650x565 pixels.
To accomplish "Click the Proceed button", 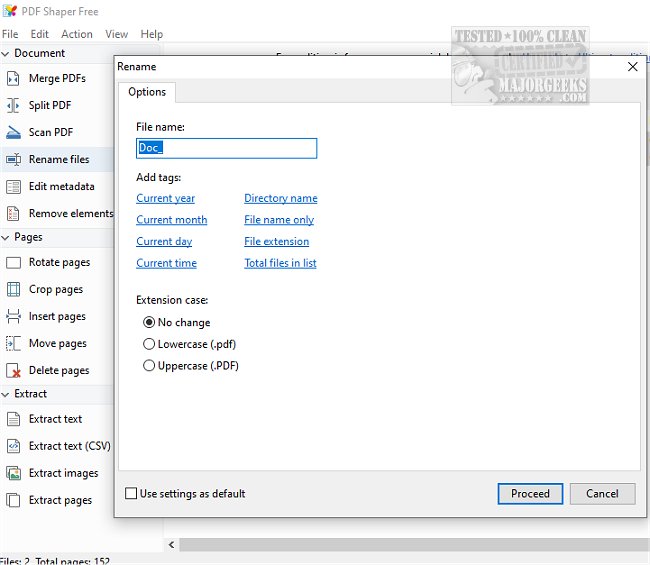I will pyautogui.click(x=530, y=493).
